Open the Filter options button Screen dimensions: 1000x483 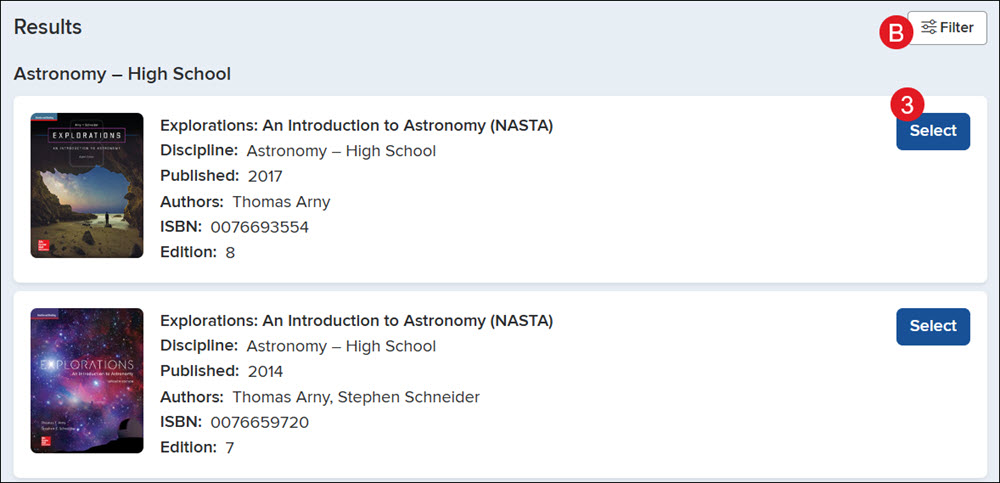point(947,28)
